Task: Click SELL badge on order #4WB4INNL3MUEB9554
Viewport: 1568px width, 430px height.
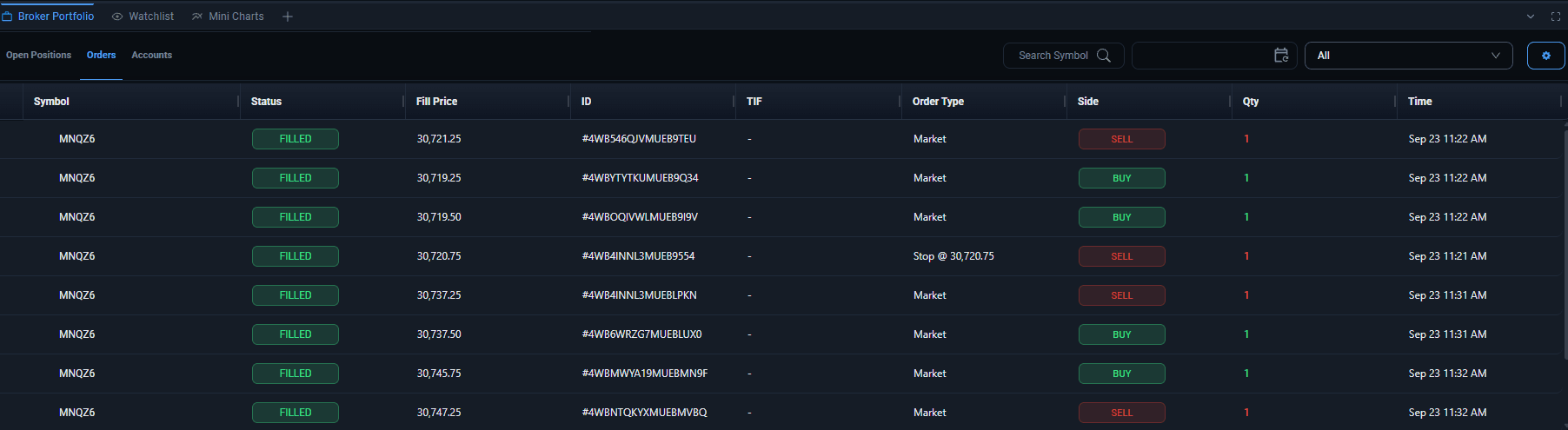Action: pos(1122,256)
